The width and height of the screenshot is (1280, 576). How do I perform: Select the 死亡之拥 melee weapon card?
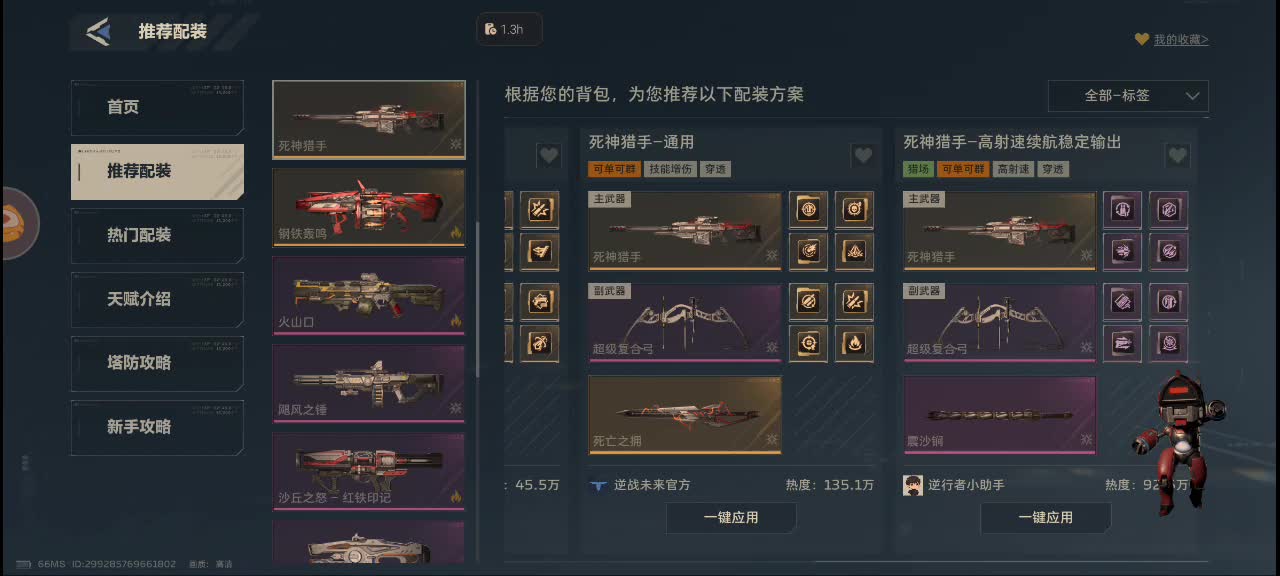click(685, 414)
